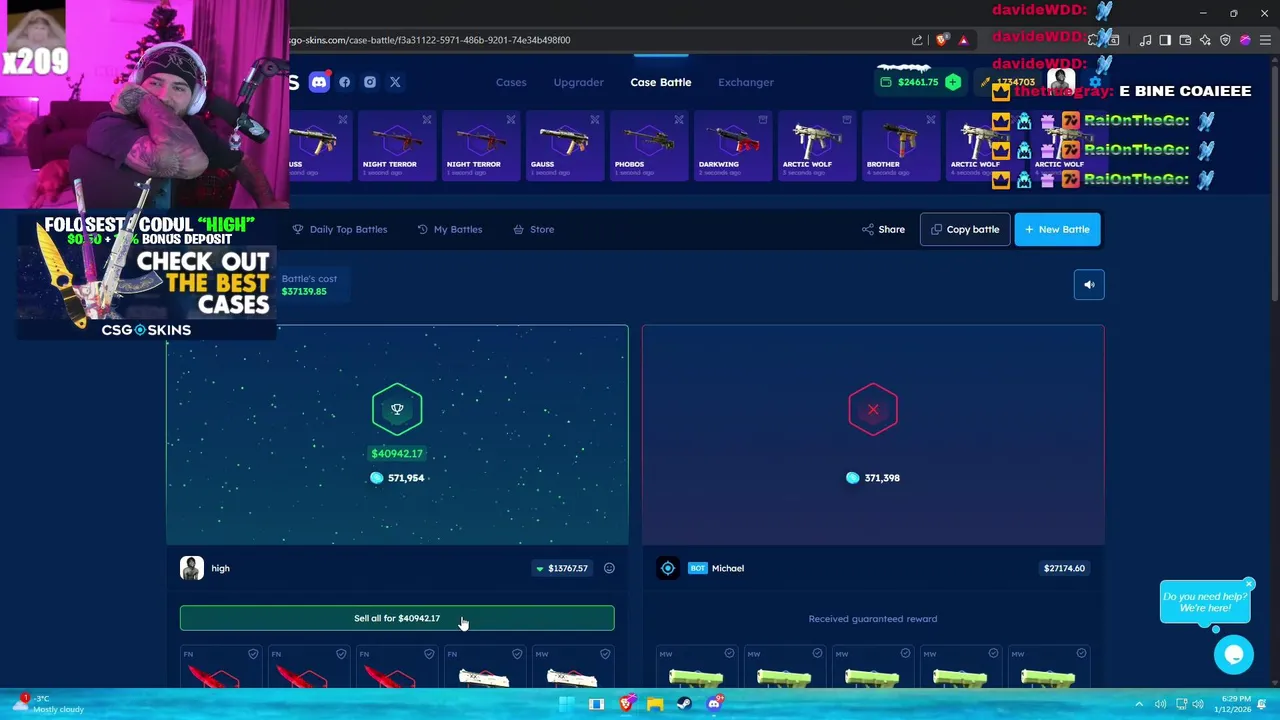
Task: Open Steam from the taskbar
Action: 684,704
